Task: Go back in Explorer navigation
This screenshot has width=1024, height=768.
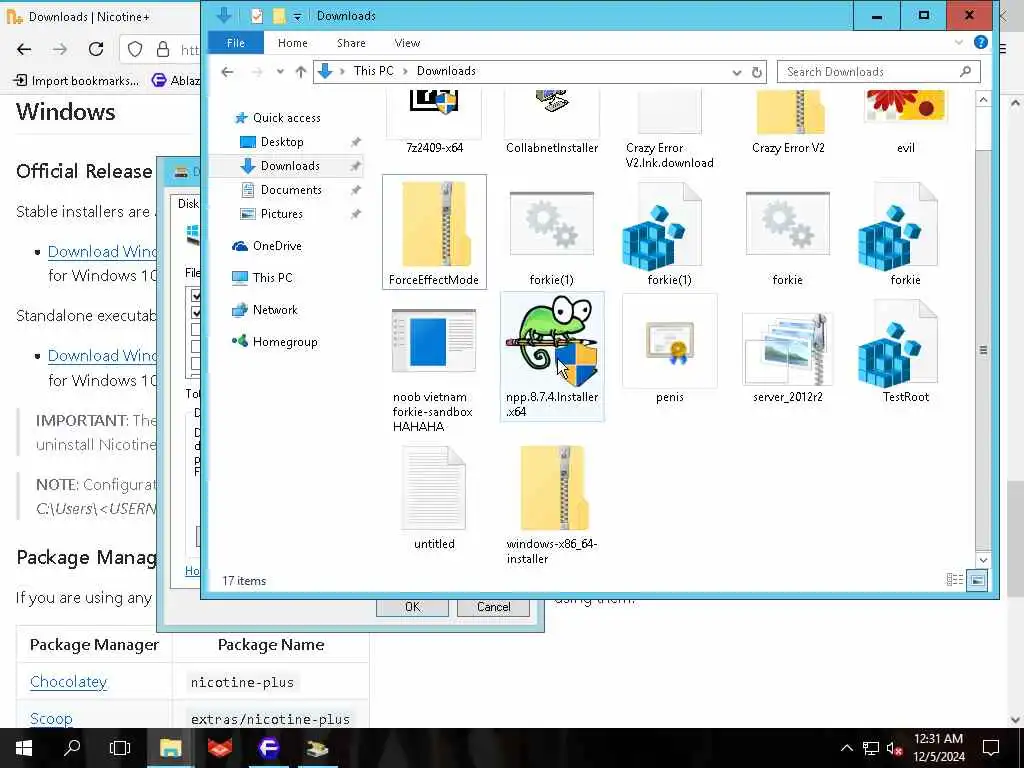Action: [227, 72]
